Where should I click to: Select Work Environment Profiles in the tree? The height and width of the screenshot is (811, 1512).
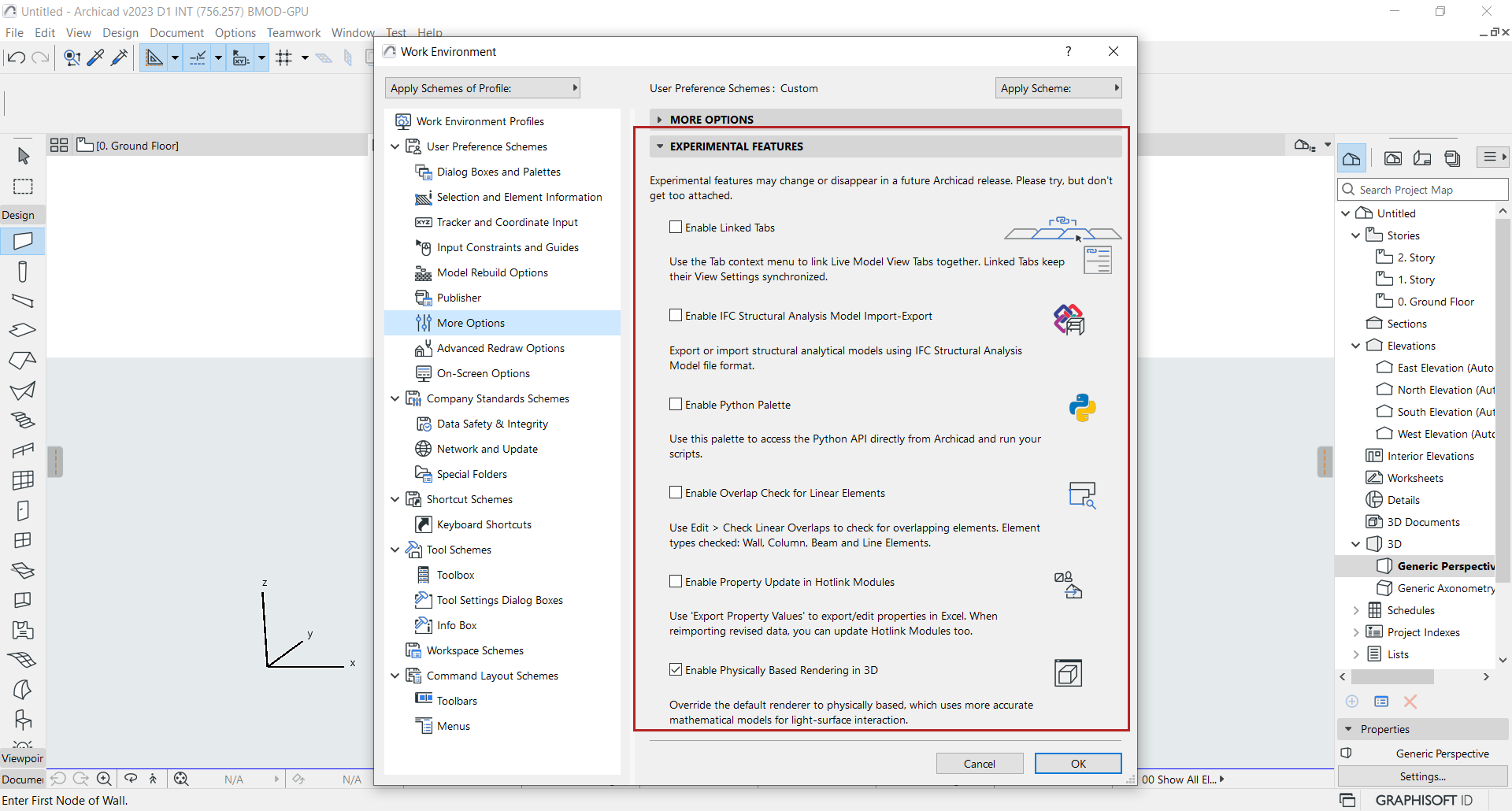click(x=480, y=121)
